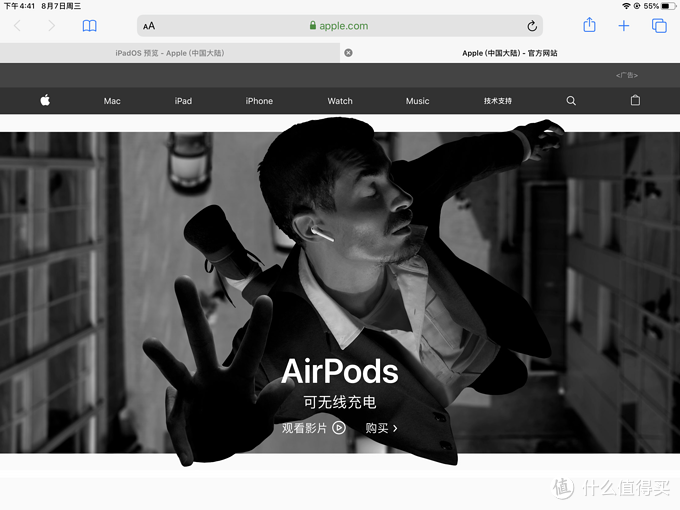
Task: Open the iPhone menu item
Action: click(x=259, y=101)
